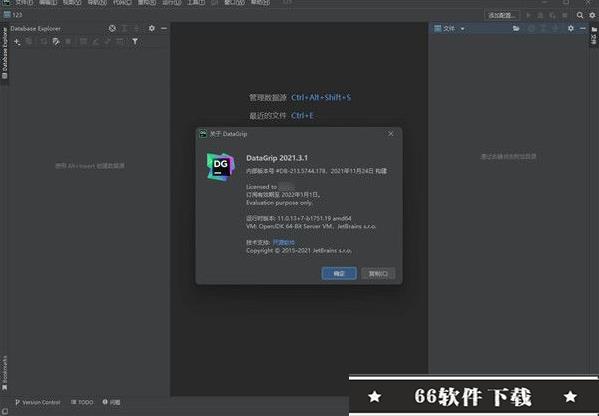This screenshot has height=416, width=599.
Task: Click the 复制(C) copy button
Action: pyautogui.click(x=378, y=274)
